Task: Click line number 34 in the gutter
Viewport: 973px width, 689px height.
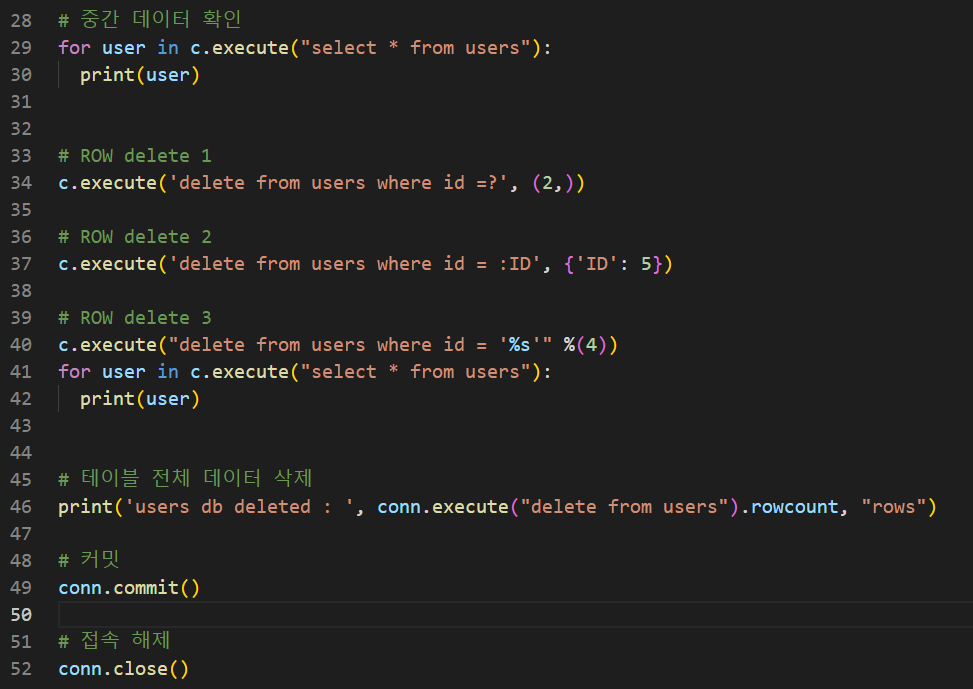Action: tap(21, 182)
